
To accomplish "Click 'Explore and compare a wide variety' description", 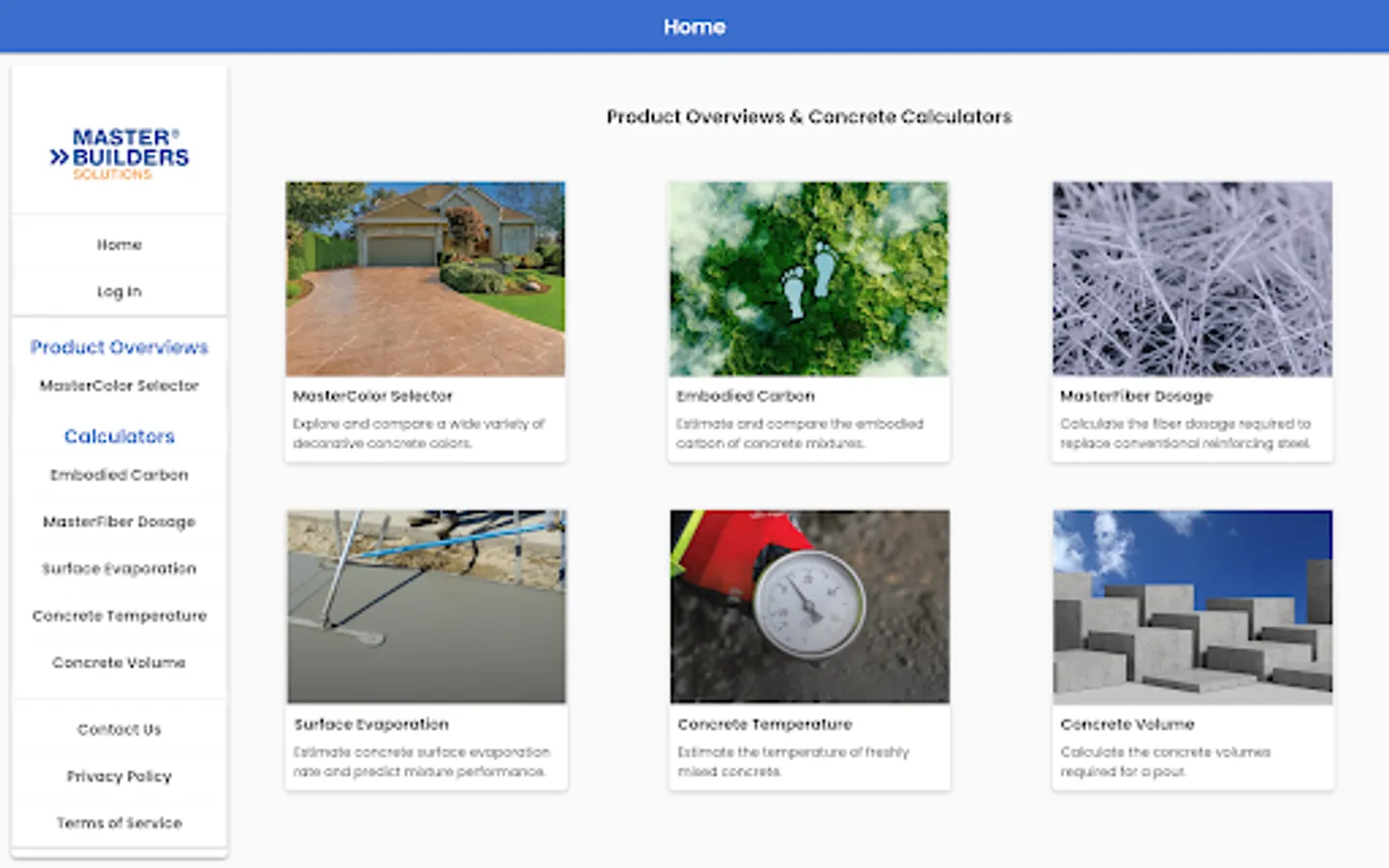I will (x=419, y=433).
